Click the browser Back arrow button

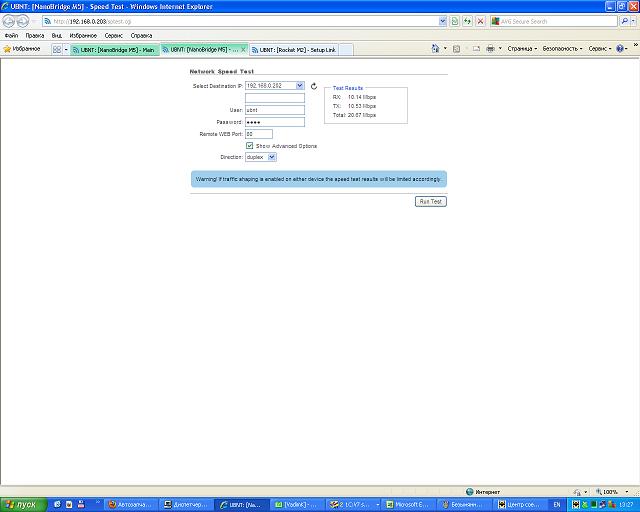[x=9, y=21]
